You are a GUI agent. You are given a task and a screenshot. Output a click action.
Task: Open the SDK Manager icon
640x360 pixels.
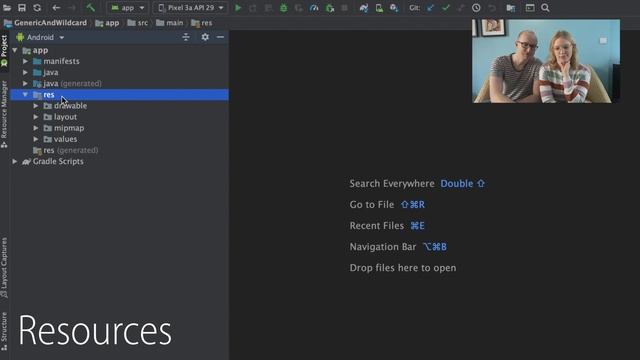coord(394,8)
